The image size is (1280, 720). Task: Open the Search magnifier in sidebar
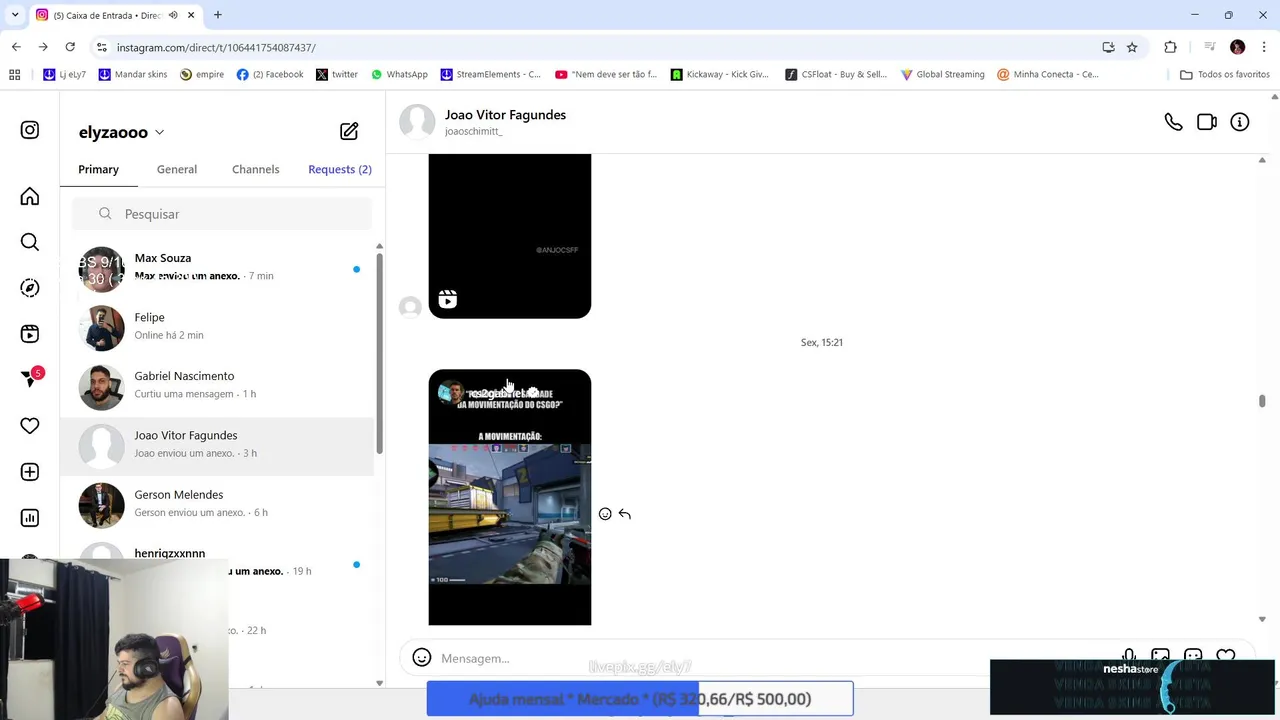coord(30,242)
